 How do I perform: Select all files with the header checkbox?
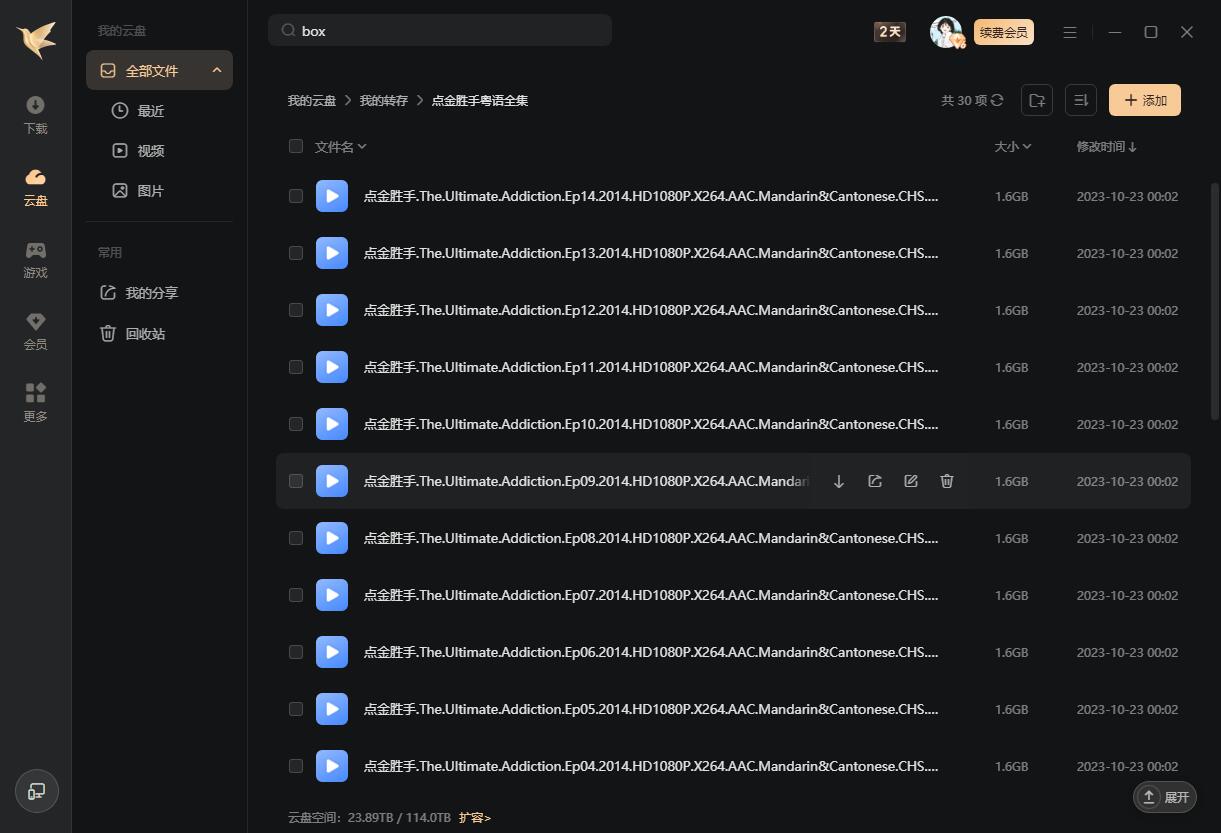coord(296,146)
